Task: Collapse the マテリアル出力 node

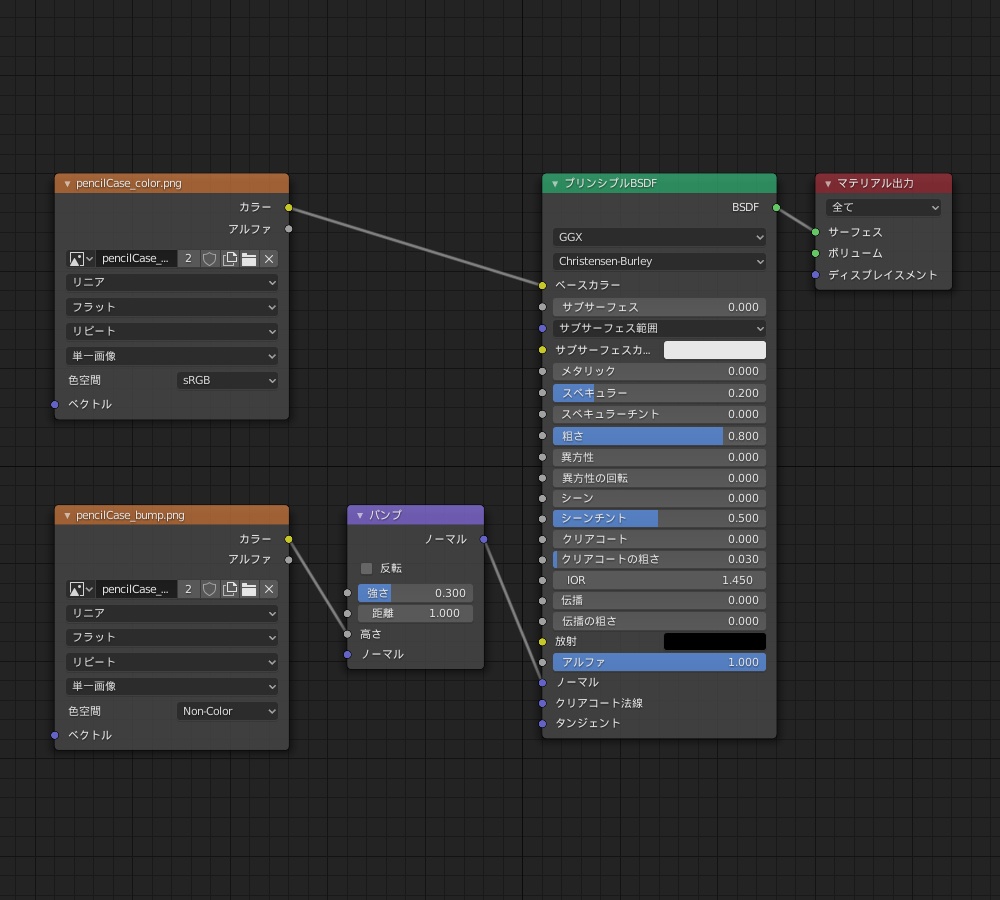Action: [828, 184]
